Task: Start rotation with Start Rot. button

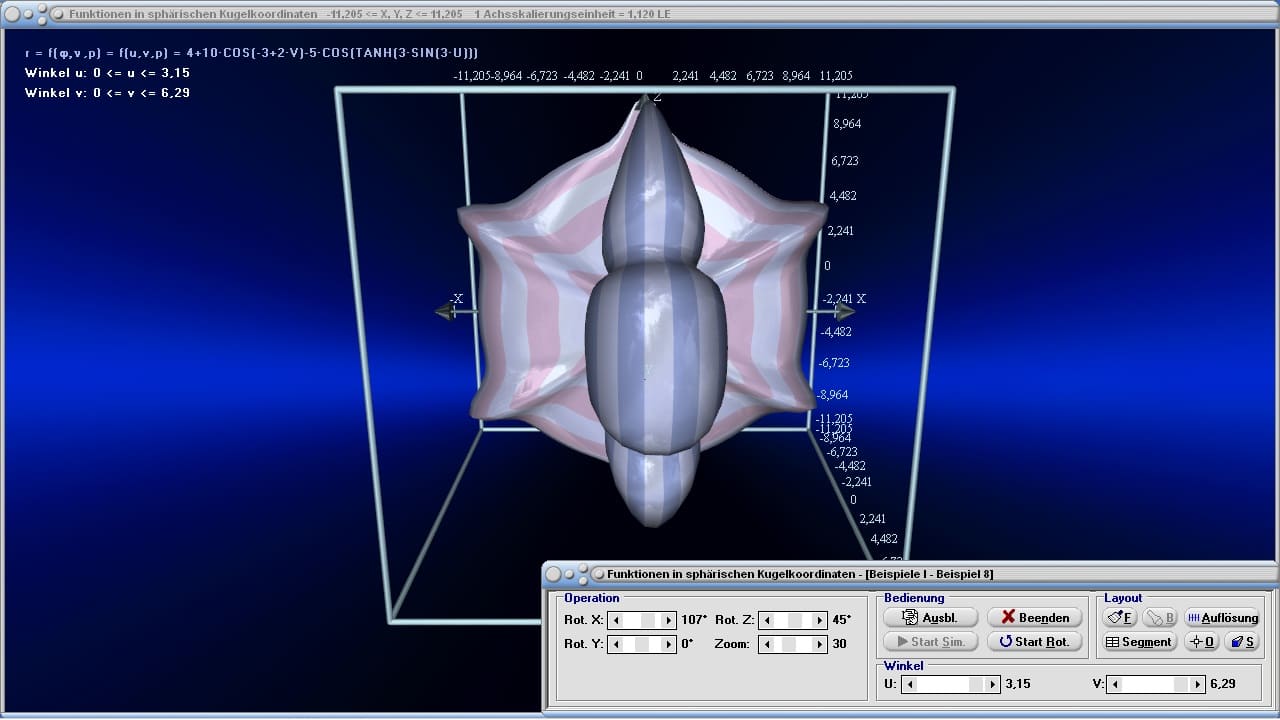Action: (x=1035, y=642)
